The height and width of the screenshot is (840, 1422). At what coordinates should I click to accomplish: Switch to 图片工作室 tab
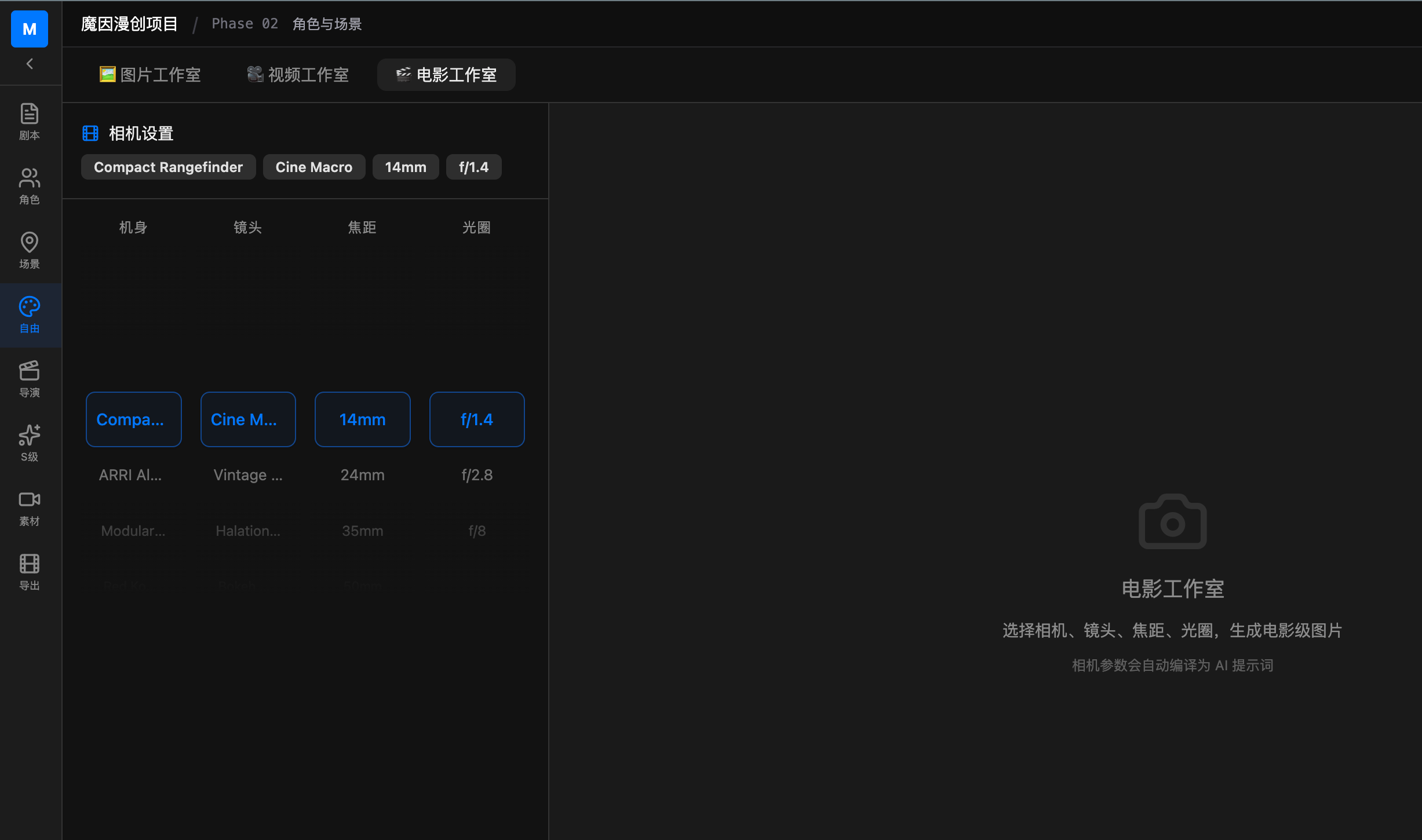(150, 75)
